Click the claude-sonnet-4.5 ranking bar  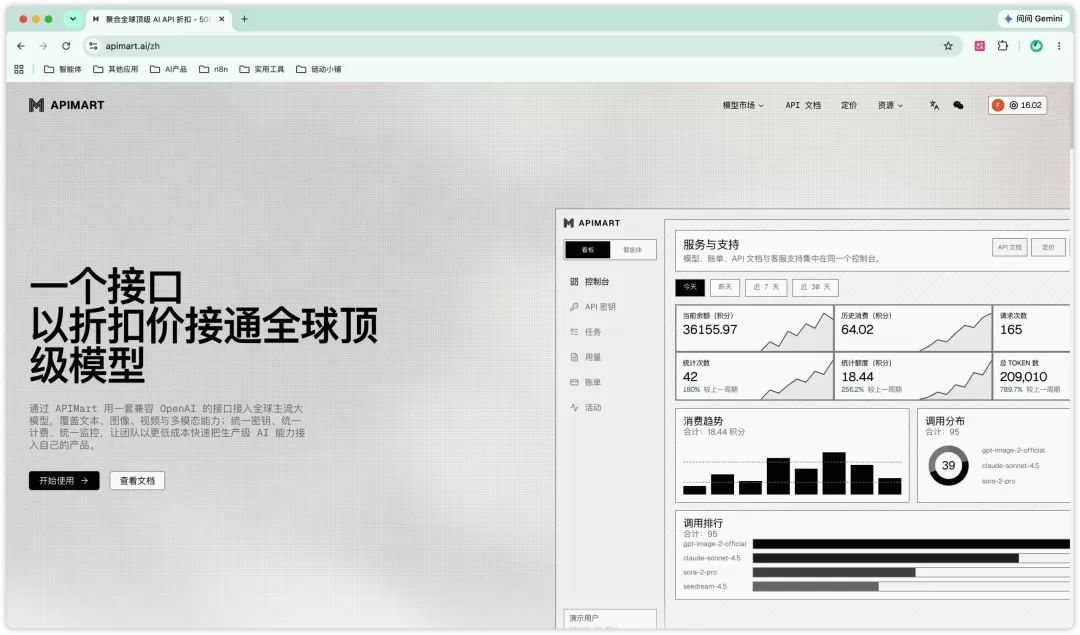point(886,559)
